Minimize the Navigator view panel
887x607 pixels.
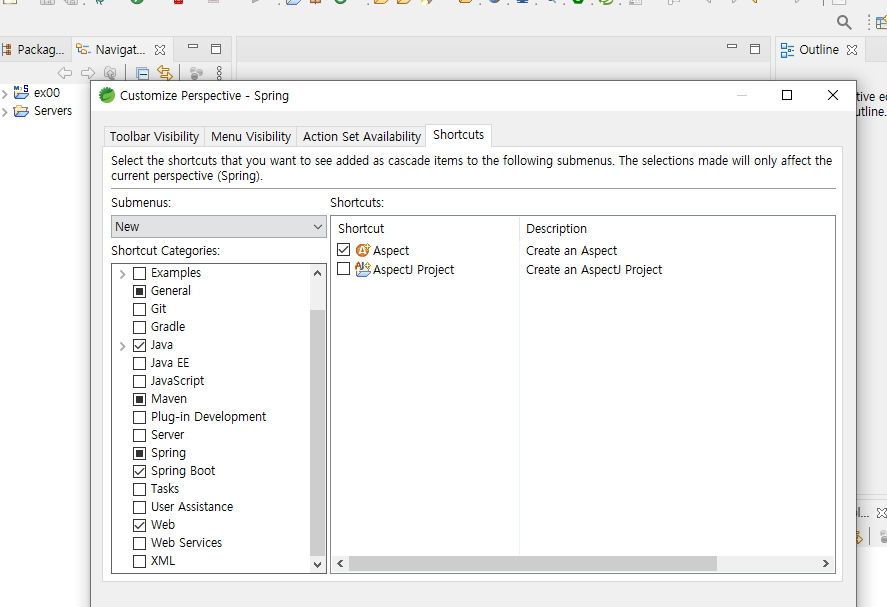click(x=193, y=48)
